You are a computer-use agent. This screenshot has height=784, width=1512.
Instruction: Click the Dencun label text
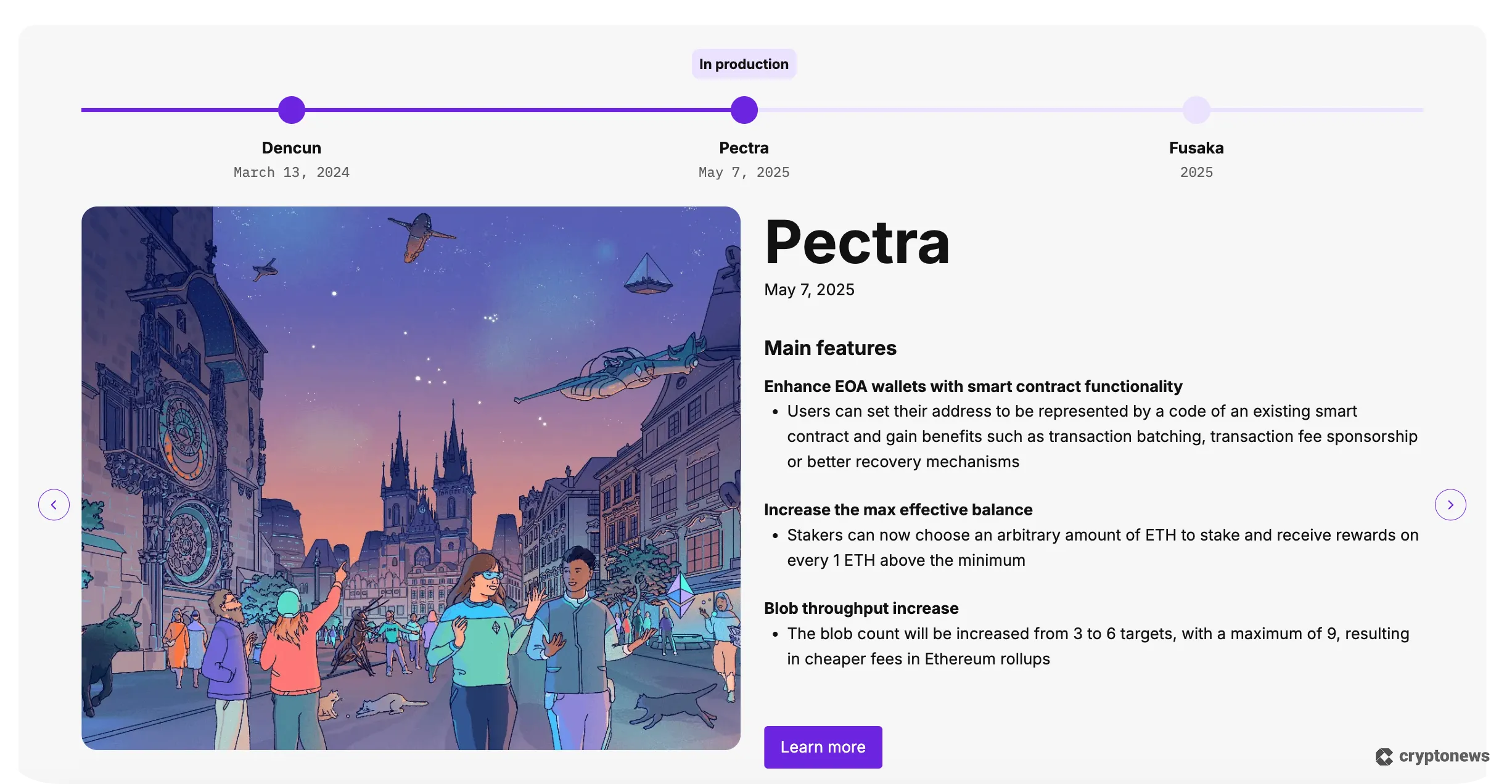click(291, 148)
